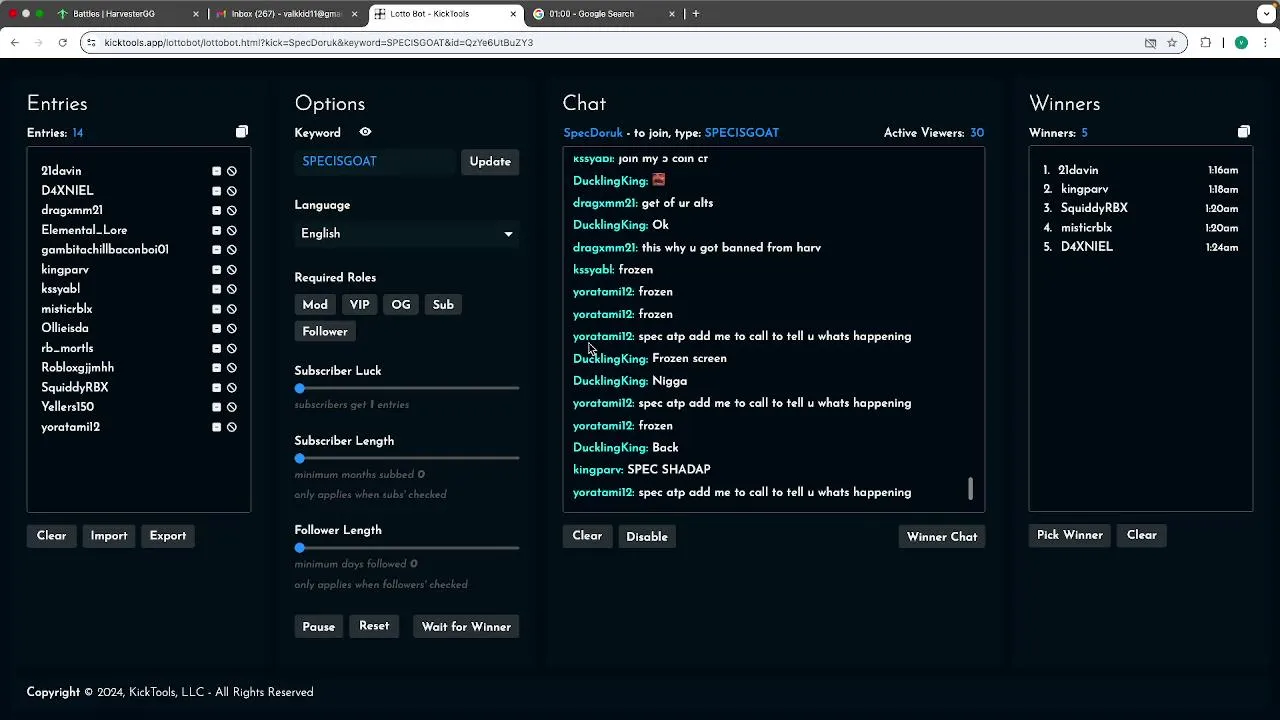Open the Language dropdown showing English
The image size is (1280, 720).
coord(407,234)
